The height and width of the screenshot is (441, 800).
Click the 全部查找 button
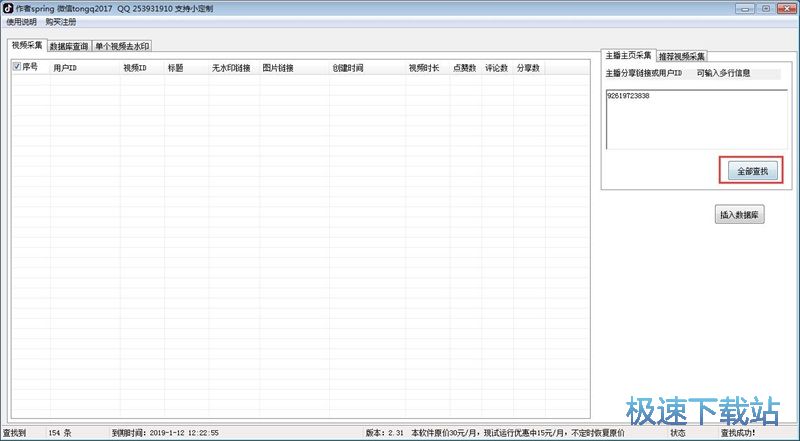[753, 172]
